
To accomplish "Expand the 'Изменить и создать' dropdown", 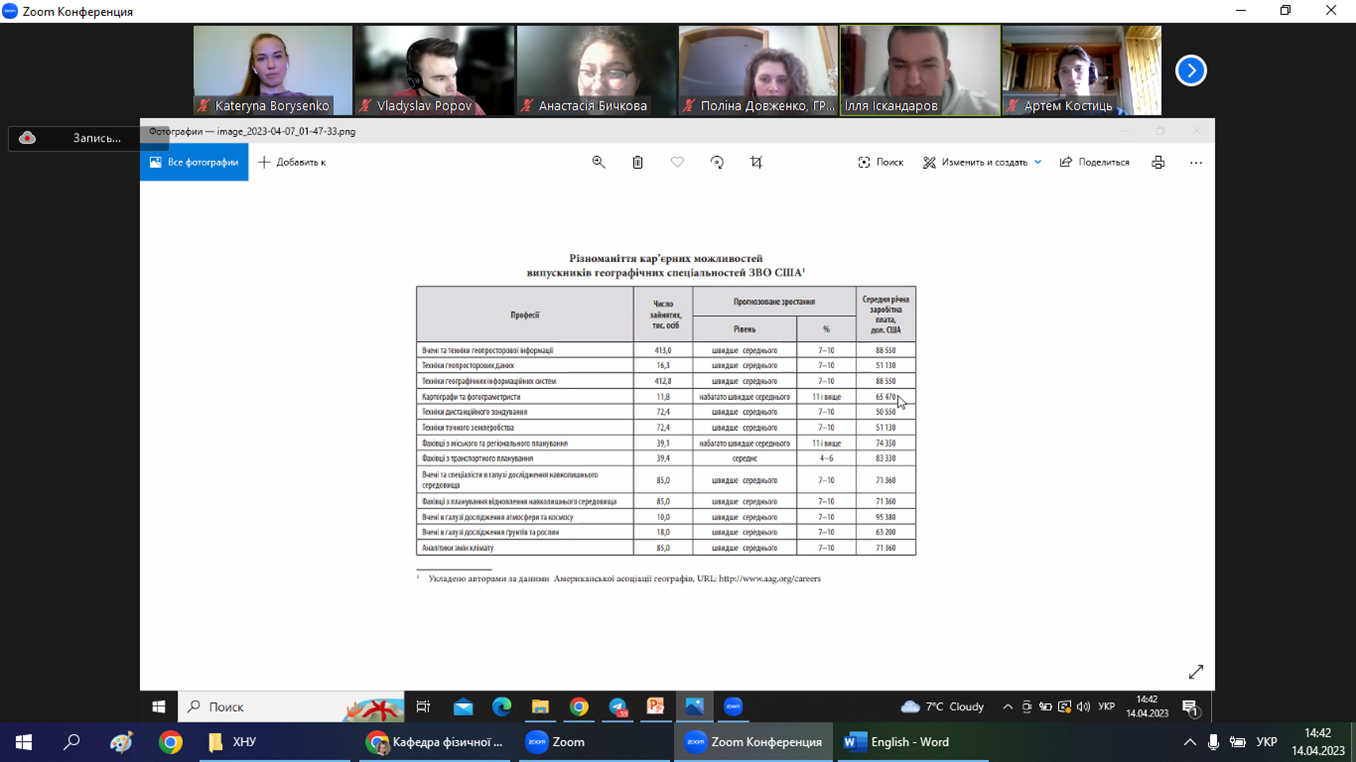I will pos(1037,162).
